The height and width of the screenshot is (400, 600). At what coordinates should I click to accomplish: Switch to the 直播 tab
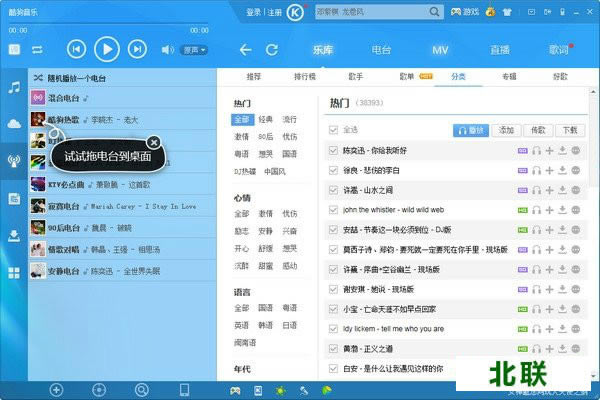(x=500, y=50)
